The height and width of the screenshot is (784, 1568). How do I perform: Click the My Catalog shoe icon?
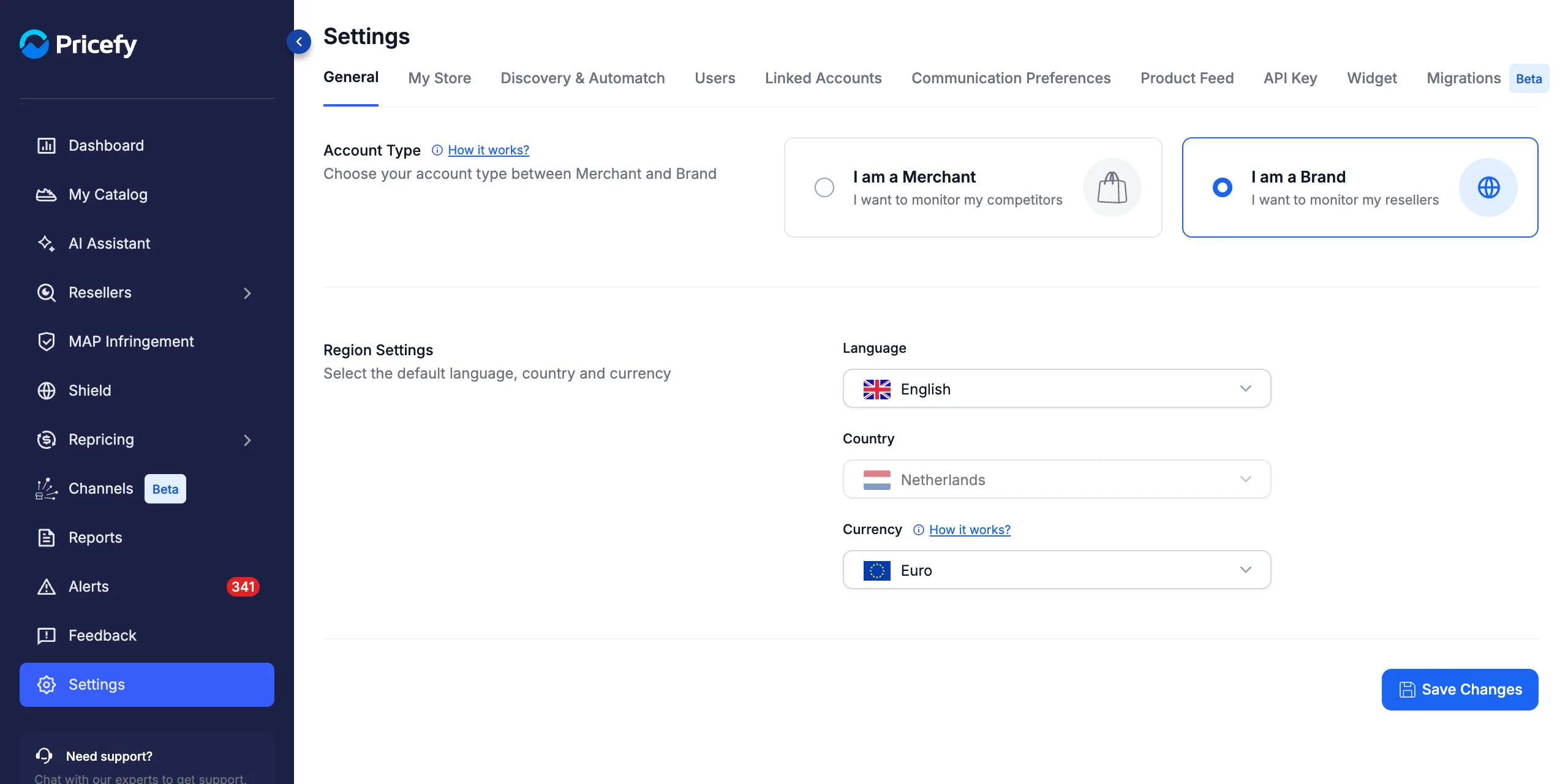pos(47,195)
